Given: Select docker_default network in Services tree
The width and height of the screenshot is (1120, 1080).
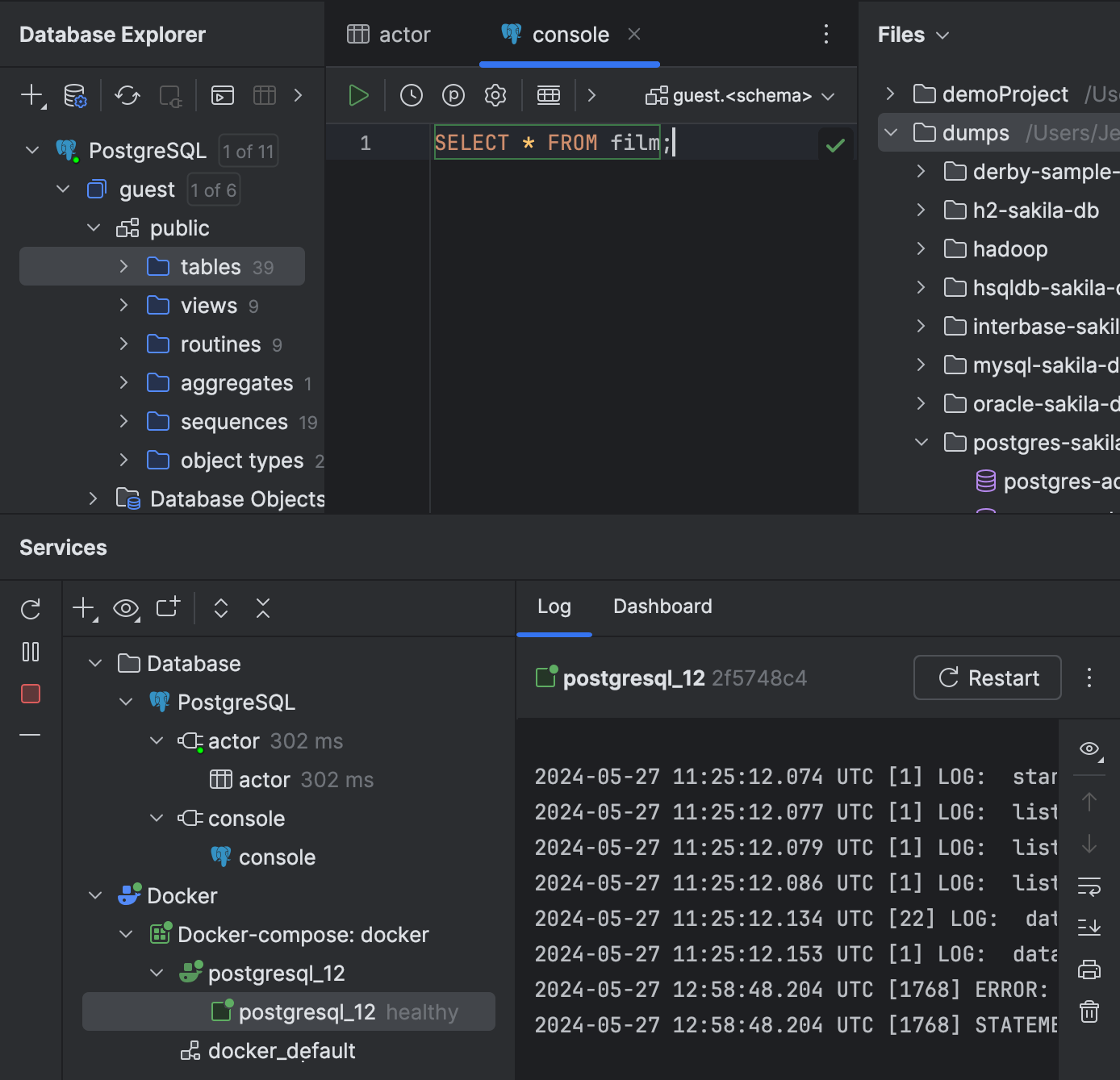Looking at the screenshot, I should point(281,1050).
